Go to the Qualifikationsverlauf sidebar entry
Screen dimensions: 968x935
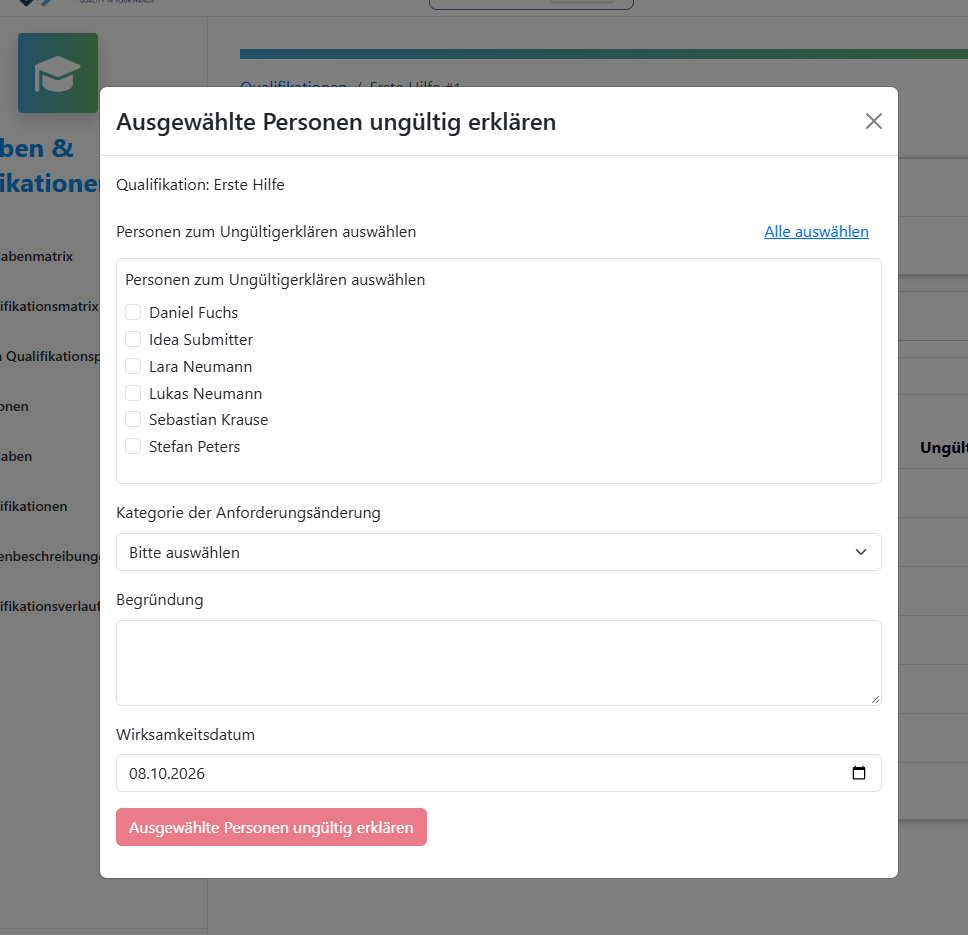50,606
